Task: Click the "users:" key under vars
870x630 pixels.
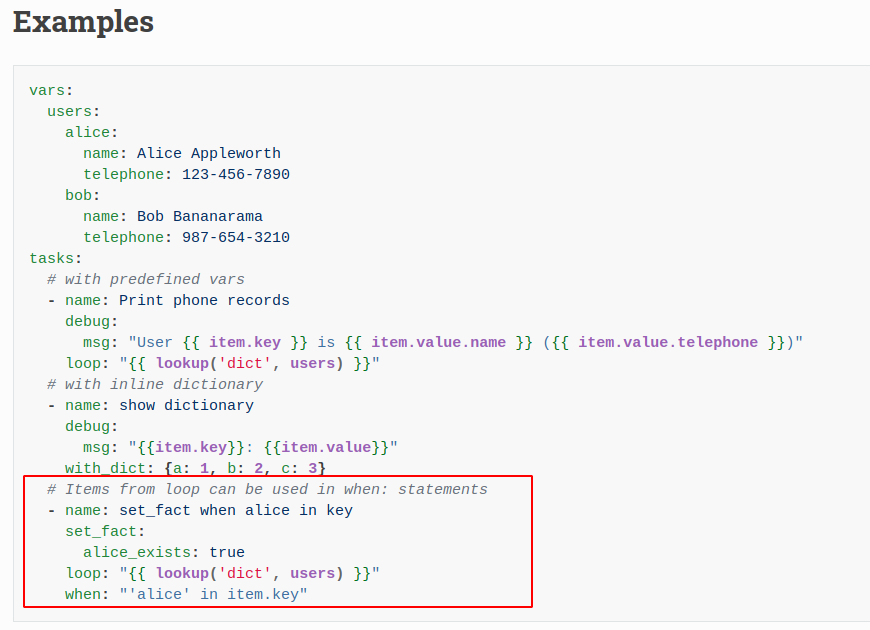Action: (73, 112)
